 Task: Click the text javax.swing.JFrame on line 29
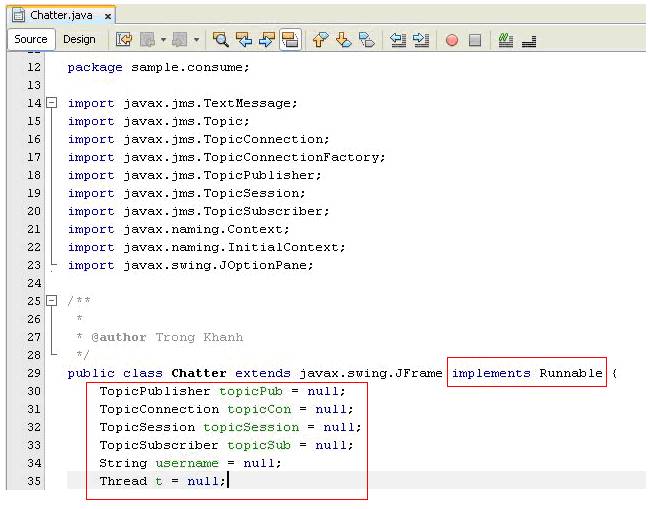tap(371, 373)
